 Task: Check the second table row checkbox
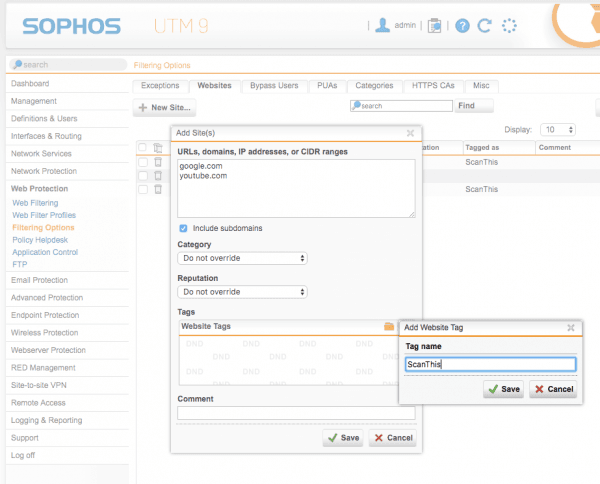click(x=143, y=176)
